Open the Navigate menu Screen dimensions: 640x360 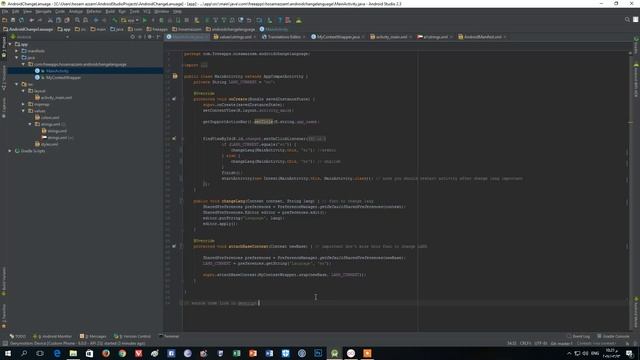point(43,11)
